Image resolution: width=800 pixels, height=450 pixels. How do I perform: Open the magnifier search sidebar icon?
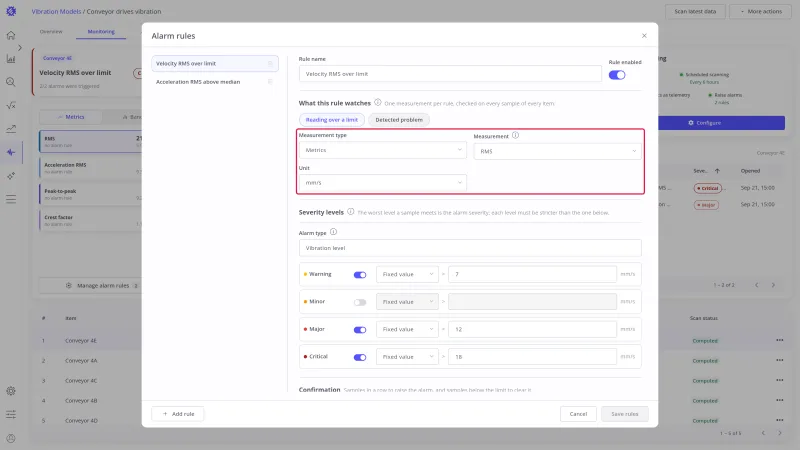[11, 82]
